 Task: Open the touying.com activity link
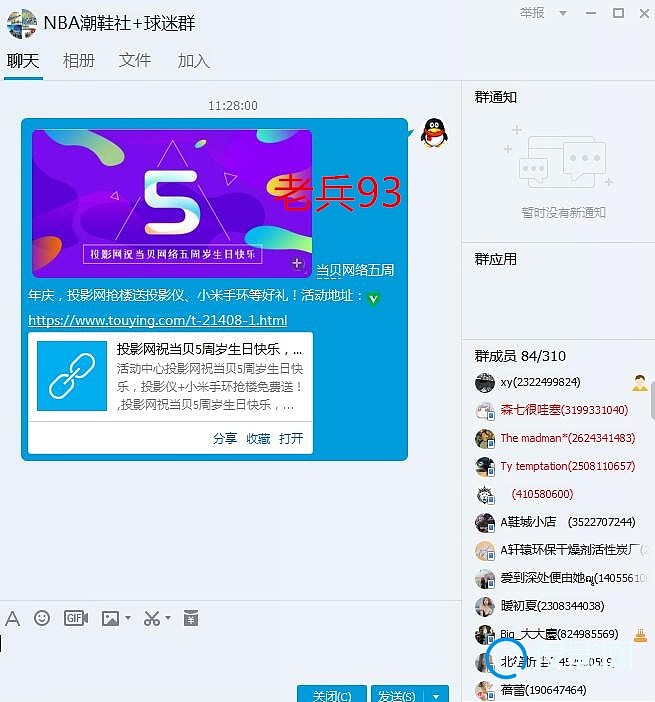point(158,320)
